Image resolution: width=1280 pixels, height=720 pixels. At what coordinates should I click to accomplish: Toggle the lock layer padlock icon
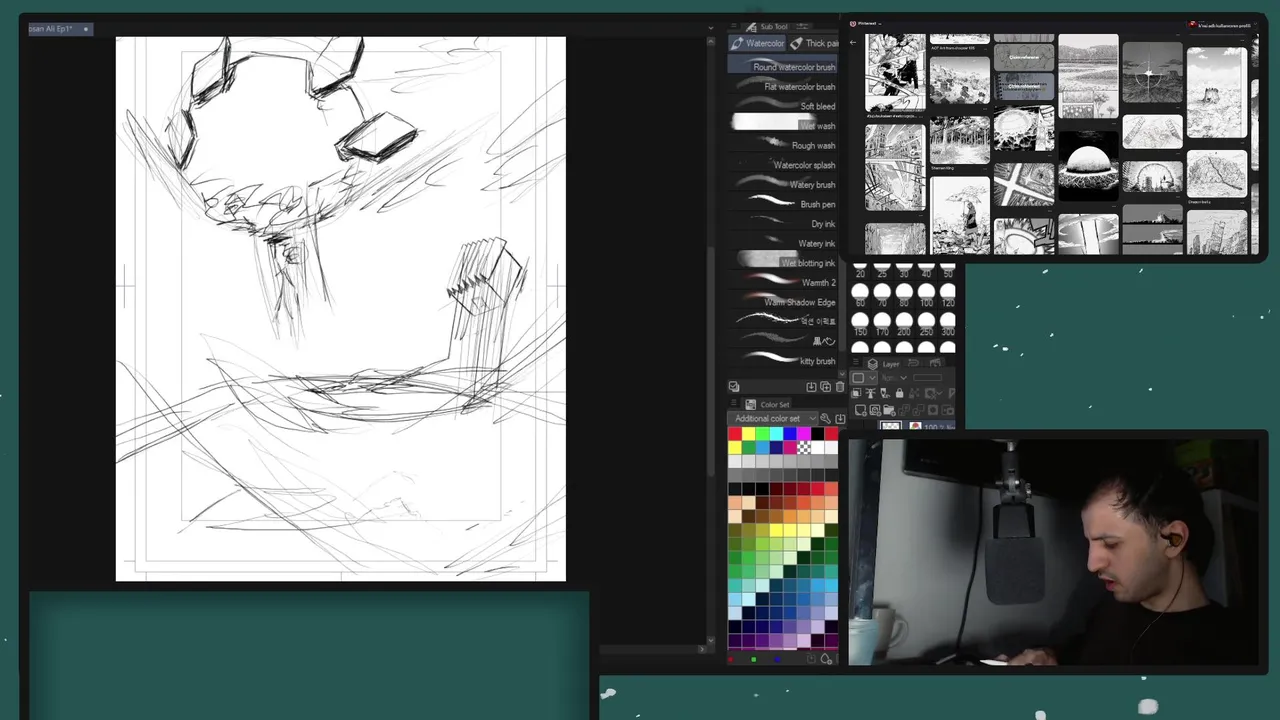[x=899, y=393]
